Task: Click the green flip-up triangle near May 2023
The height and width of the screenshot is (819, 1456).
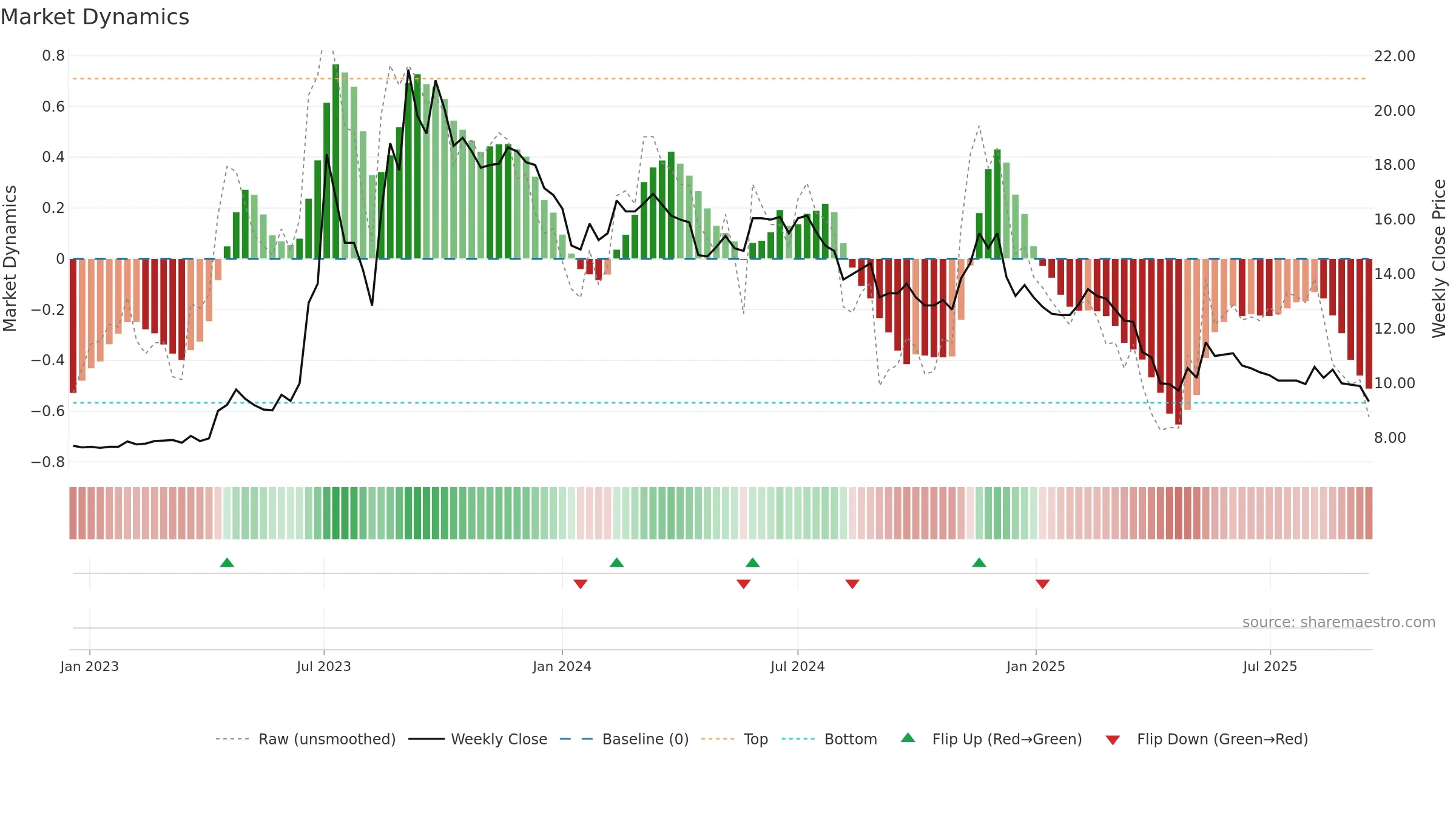Action: (x=227, y=562)
